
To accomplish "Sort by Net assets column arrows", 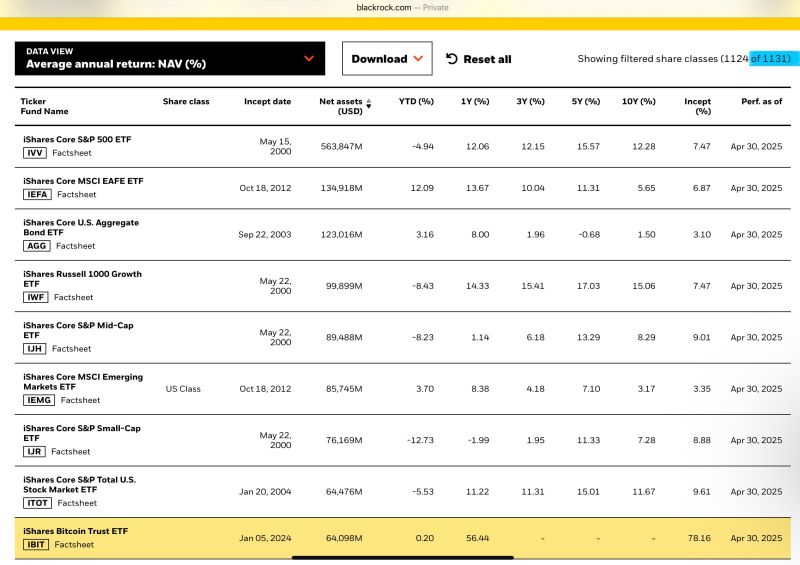I will tap(368, 102).
